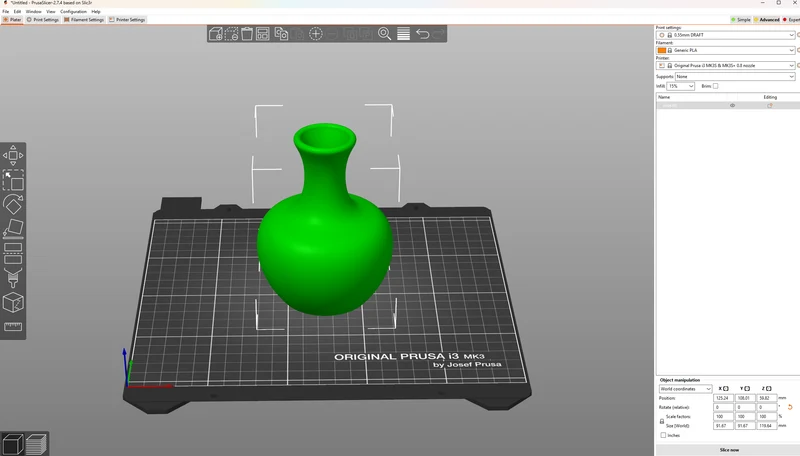Switch to Expert mode
Image resolution: width=800 pixels, height=456 pixels.
point(791,20)
